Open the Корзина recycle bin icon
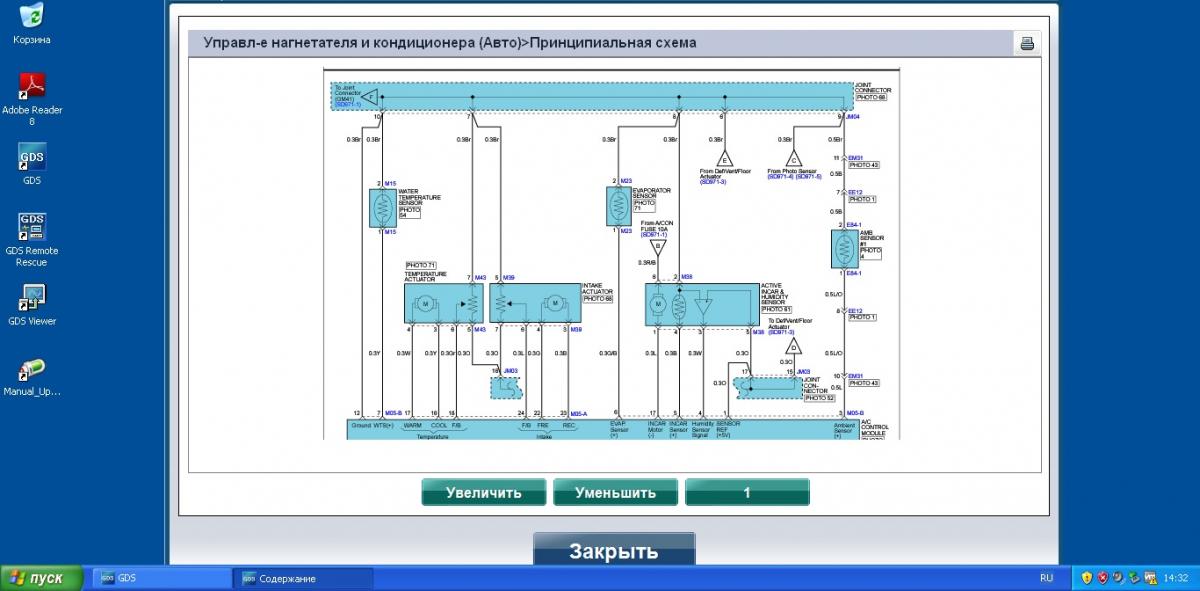Image resolution: width=1200 pixels, height=591 pixels. pos(32,24)
